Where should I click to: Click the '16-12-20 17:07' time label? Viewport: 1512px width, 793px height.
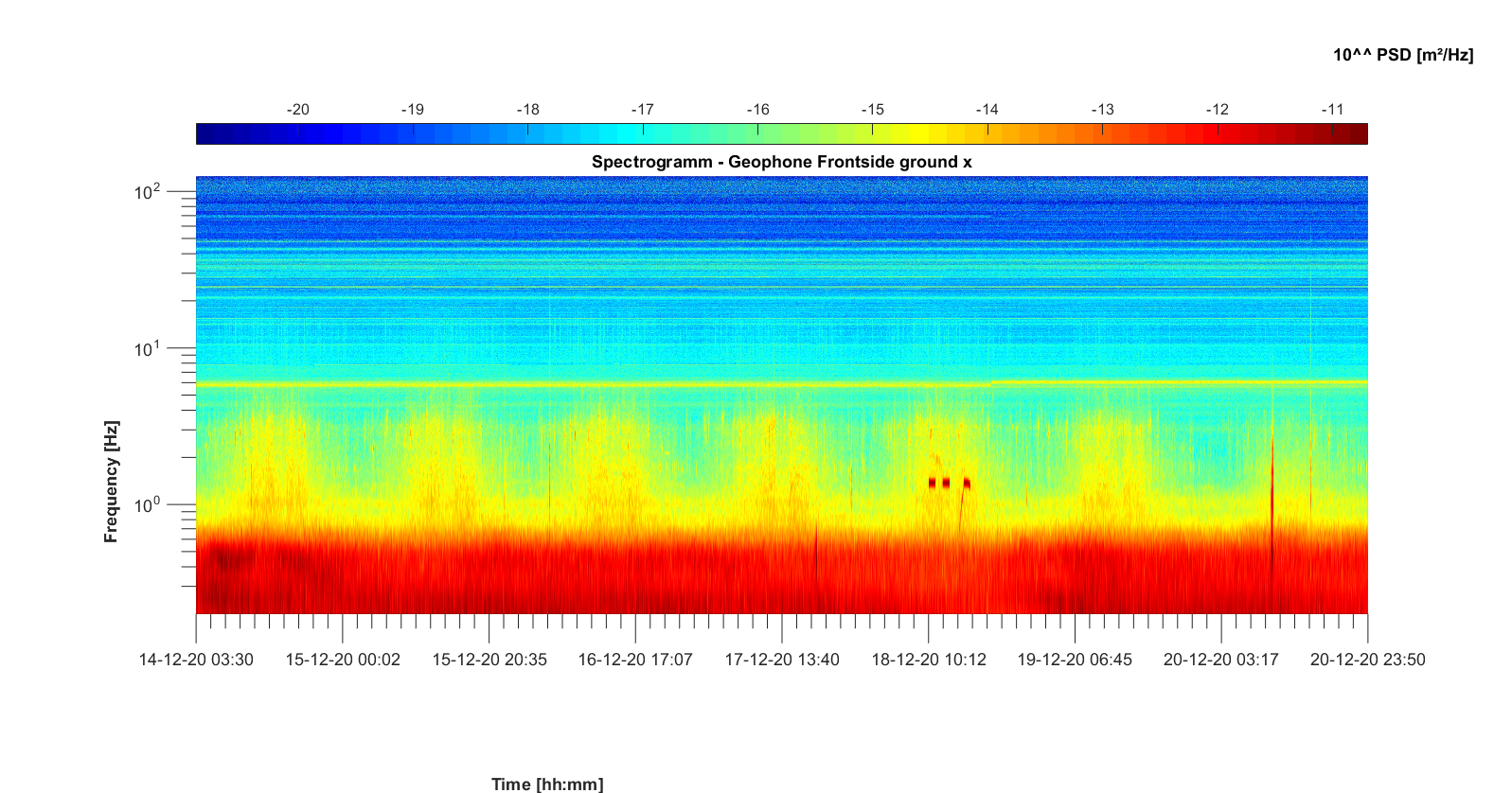[x=635, y=660]
